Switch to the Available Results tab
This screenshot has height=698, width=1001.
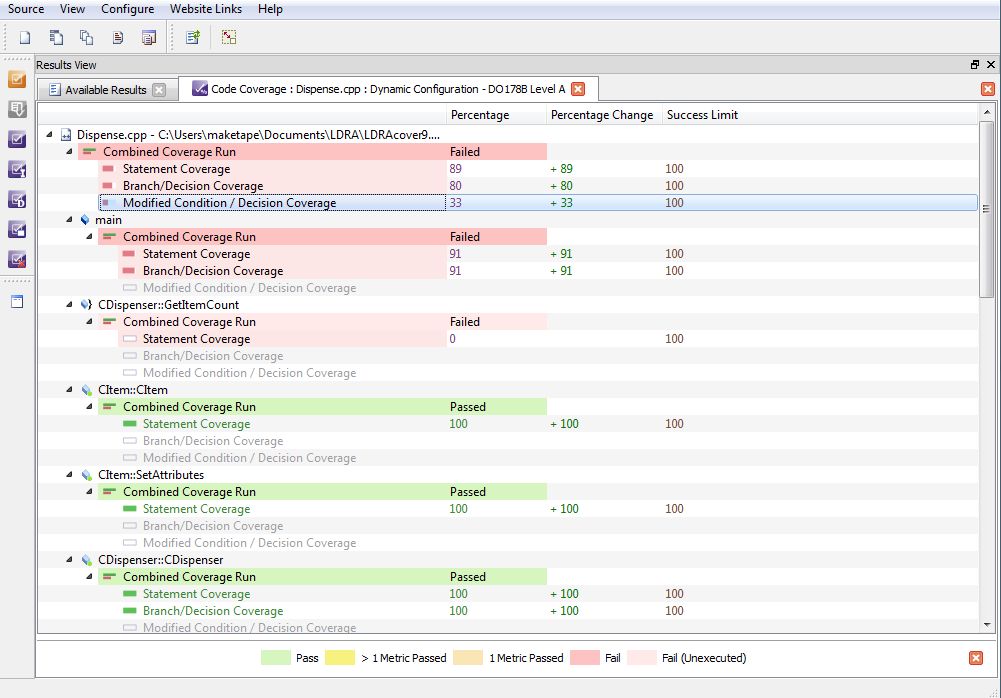105,90
